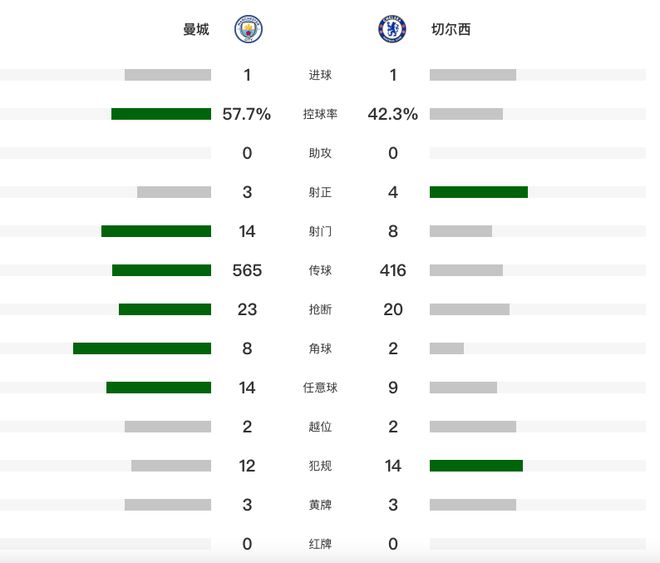Select the 抢断 stat label
Image resolution: width=660 pixels, height=563 pixels.
pyautogui.click(x=320, y=309)
